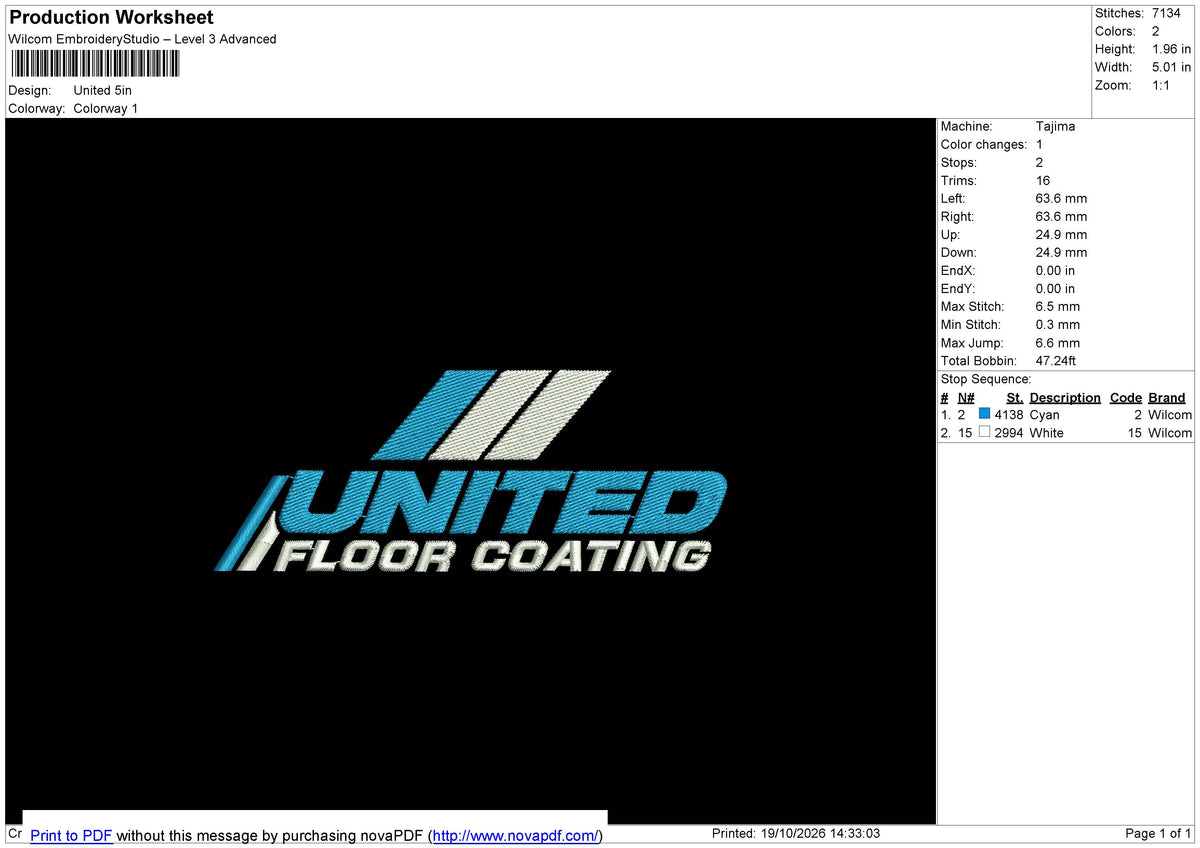Select the Page 1 of 1 footer text
Viewport: 1200px width, 848px height.
(1158, 833)
